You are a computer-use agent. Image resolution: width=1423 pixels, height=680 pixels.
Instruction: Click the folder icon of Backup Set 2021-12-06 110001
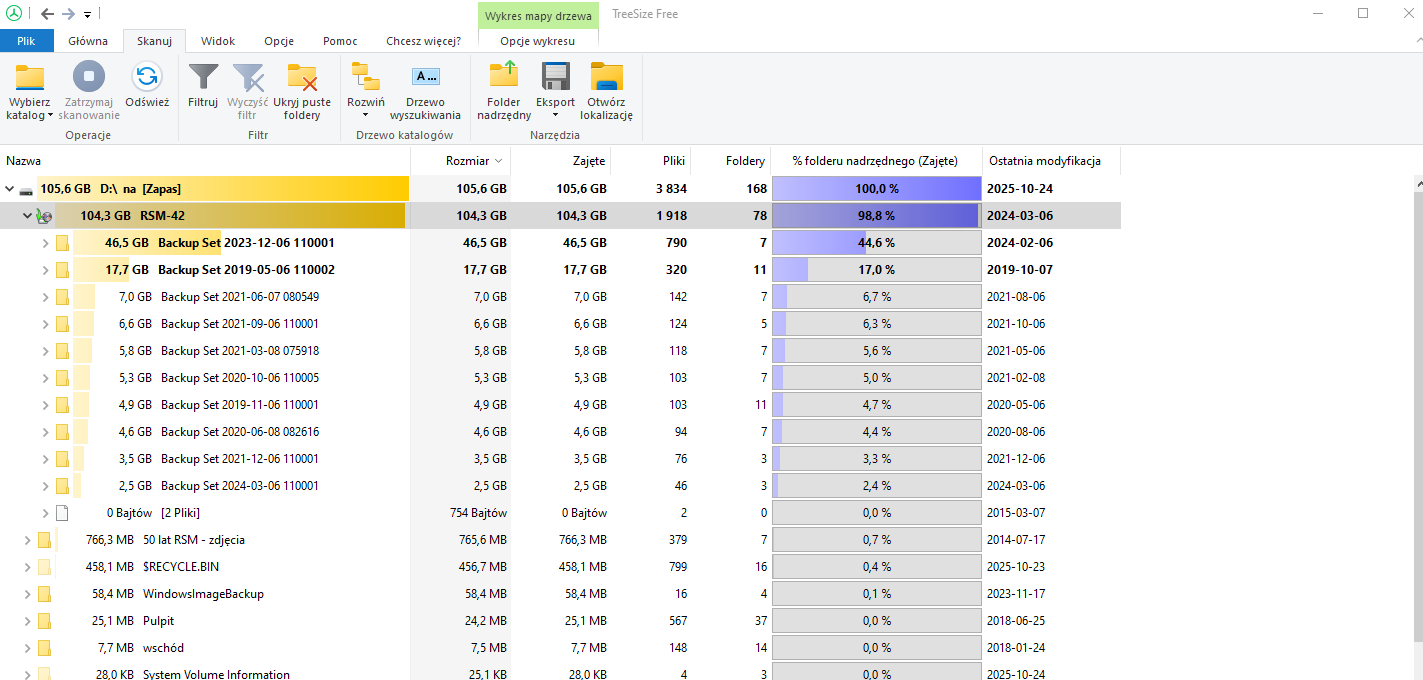click(62, 458)
